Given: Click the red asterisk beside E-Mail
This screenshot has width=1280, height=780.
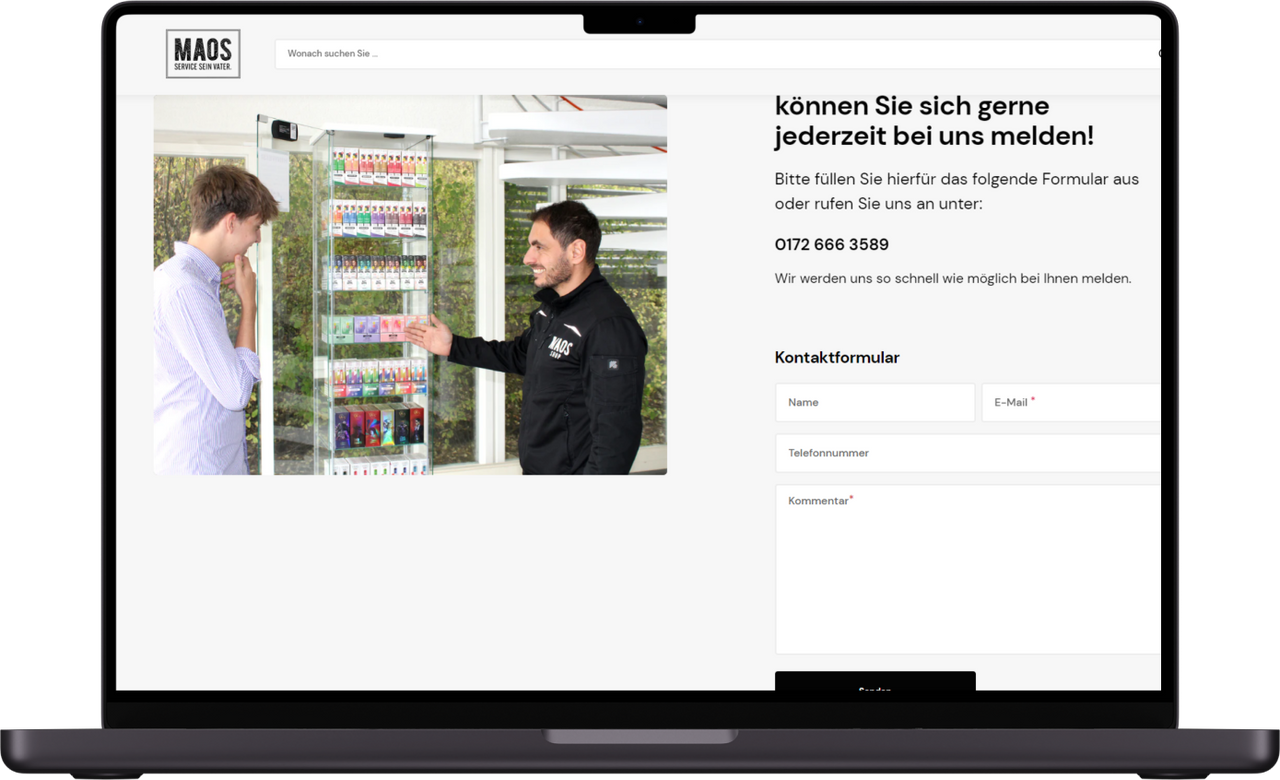Looking at the screenshot, I should click(1033, 399).
